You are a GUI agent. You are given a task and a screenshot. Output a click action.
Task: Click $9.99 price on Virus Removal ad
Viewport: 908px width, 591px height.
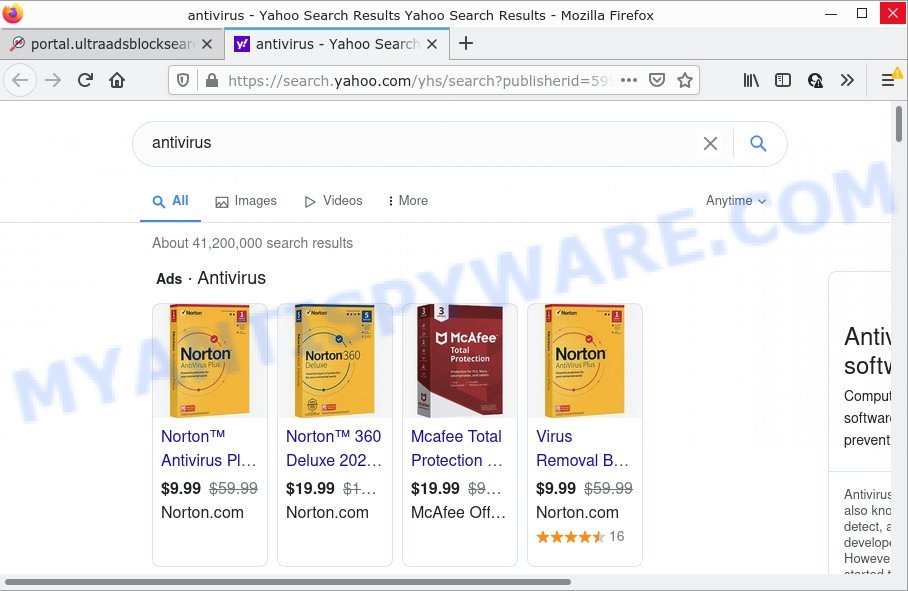pyautogui.click(x=556, y=489)
